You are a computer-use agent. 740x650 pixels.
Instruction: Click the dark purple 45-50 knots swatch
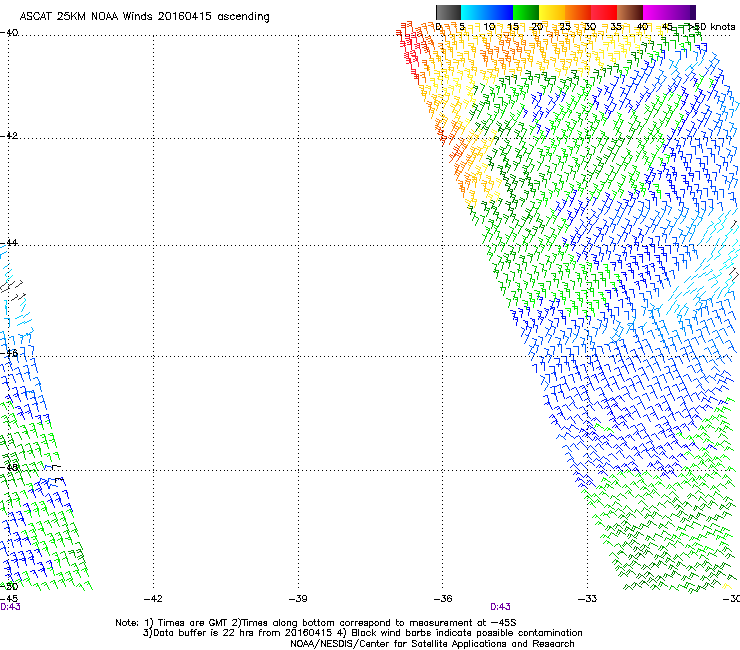click(682, 12)
